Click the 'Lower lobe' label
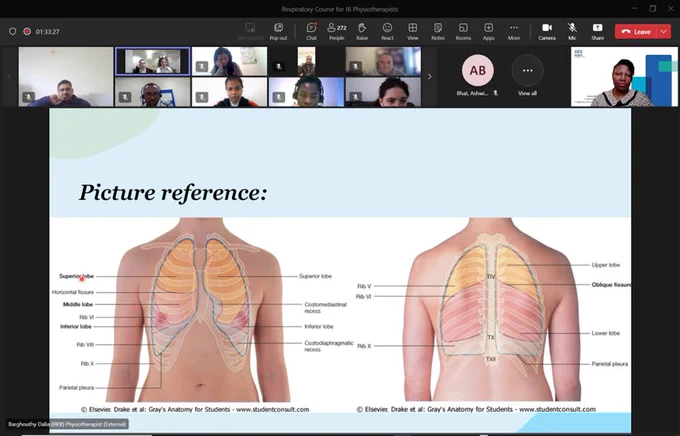680x436 pixels. tap(605, 333)
